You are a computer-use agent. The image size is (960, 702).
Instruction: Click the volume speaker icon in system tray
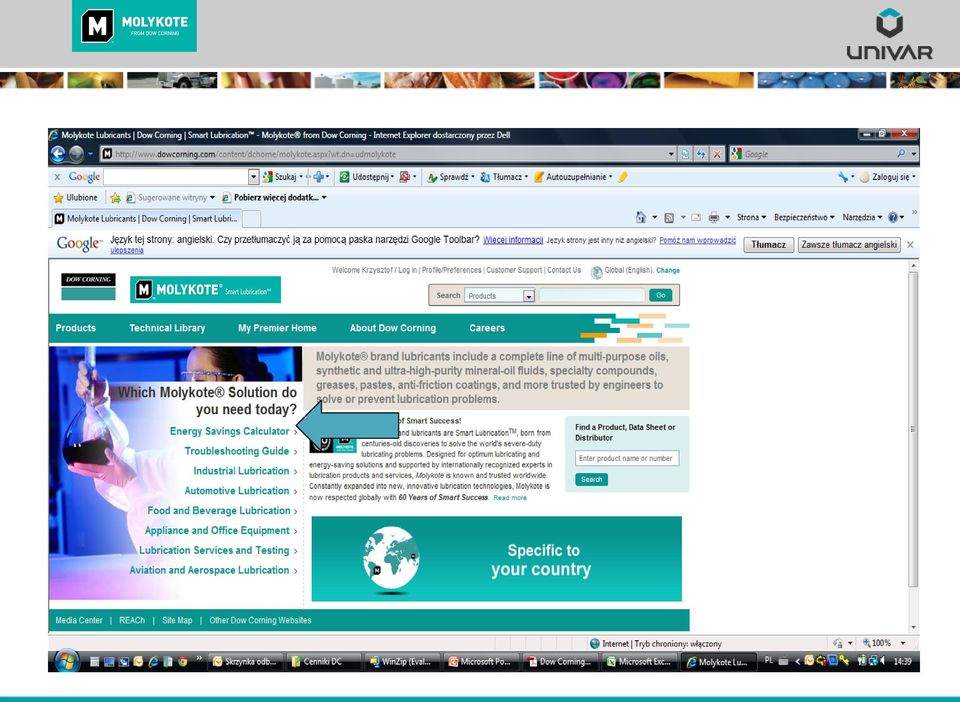[882, 661]
